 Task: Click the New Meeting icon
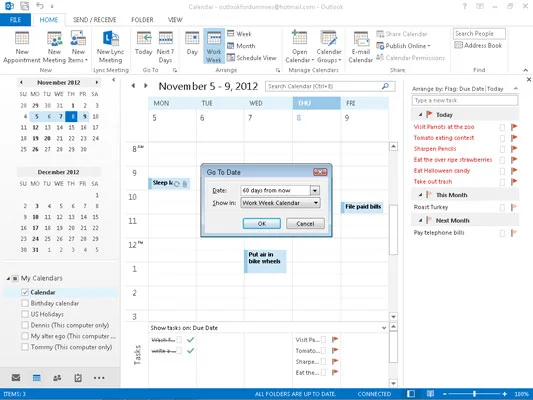click(x=54, y=47)
